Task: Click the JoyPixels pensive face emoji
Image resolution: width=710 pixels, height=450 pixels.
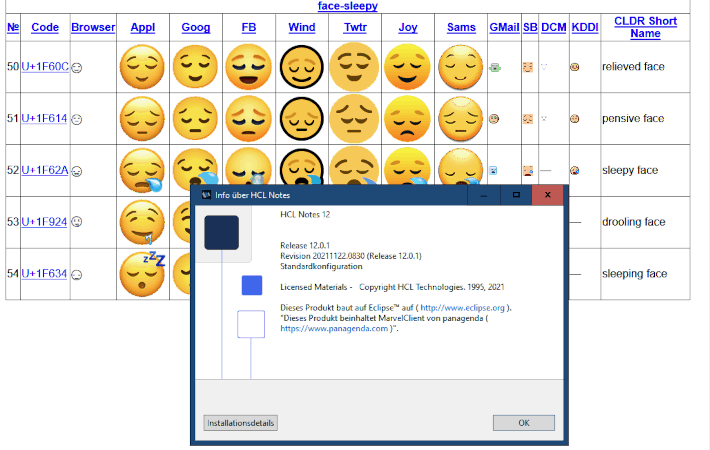Action: [407, 119]
